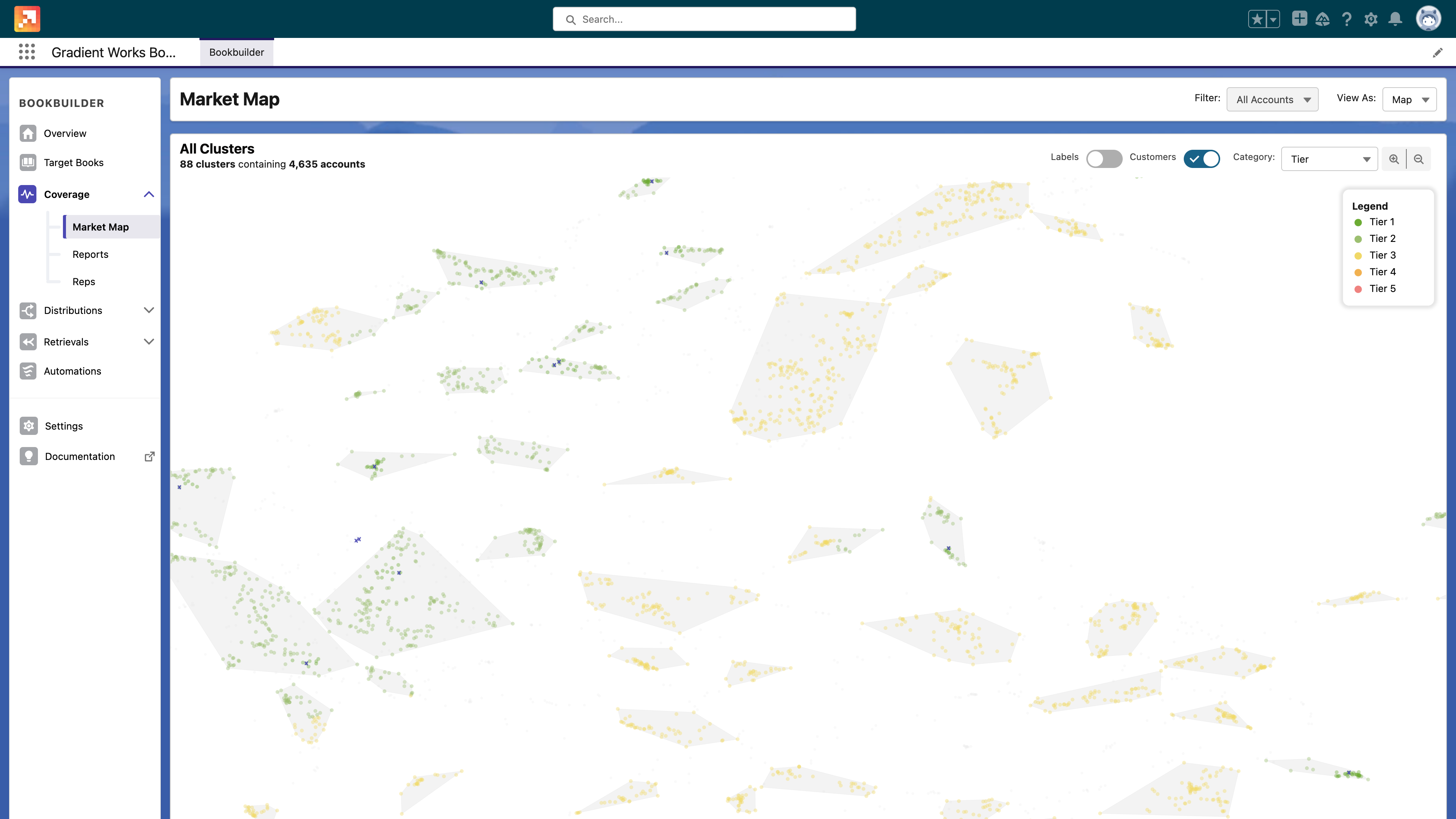This screenshot has width=1456, height=819.
Task: Open the Reports menu item
Action: tap(91, 254)
